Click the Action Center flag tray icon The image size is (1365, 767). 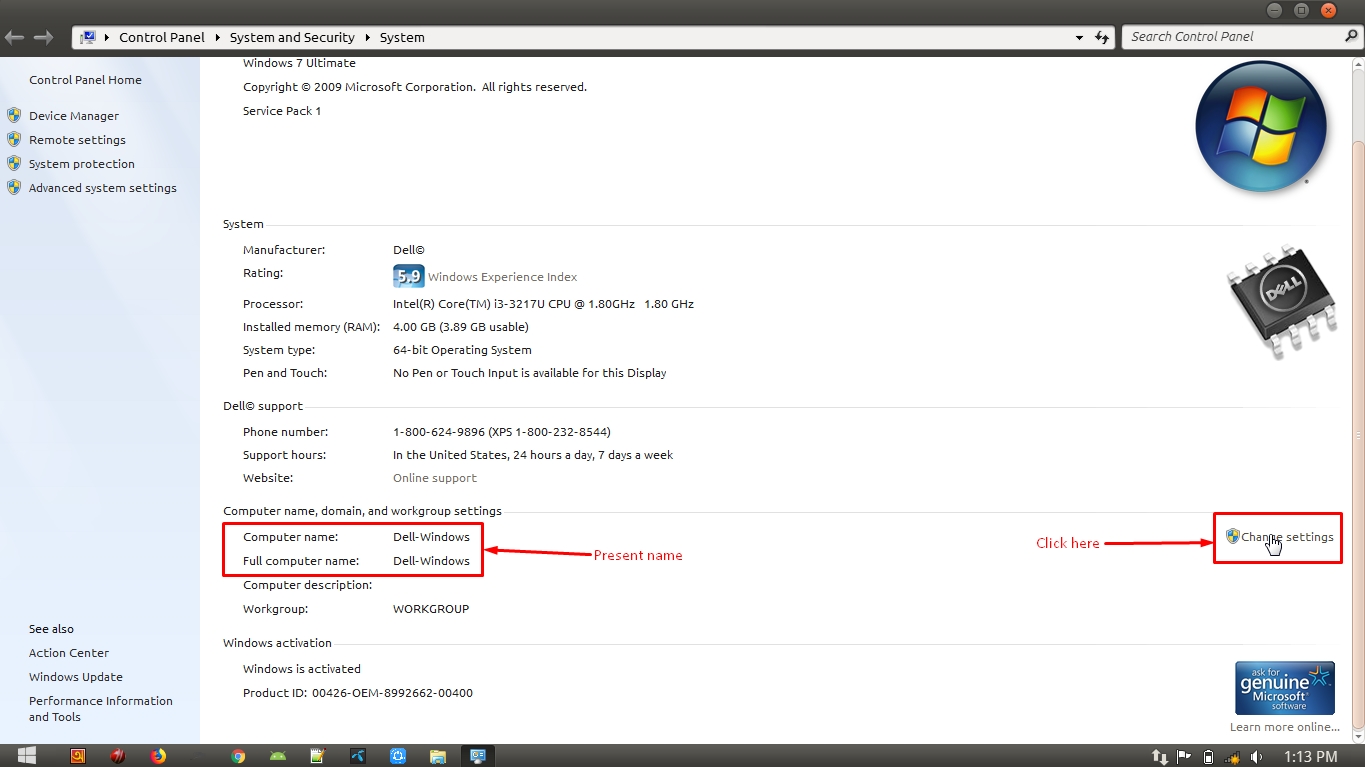[x=1183, y=756]
